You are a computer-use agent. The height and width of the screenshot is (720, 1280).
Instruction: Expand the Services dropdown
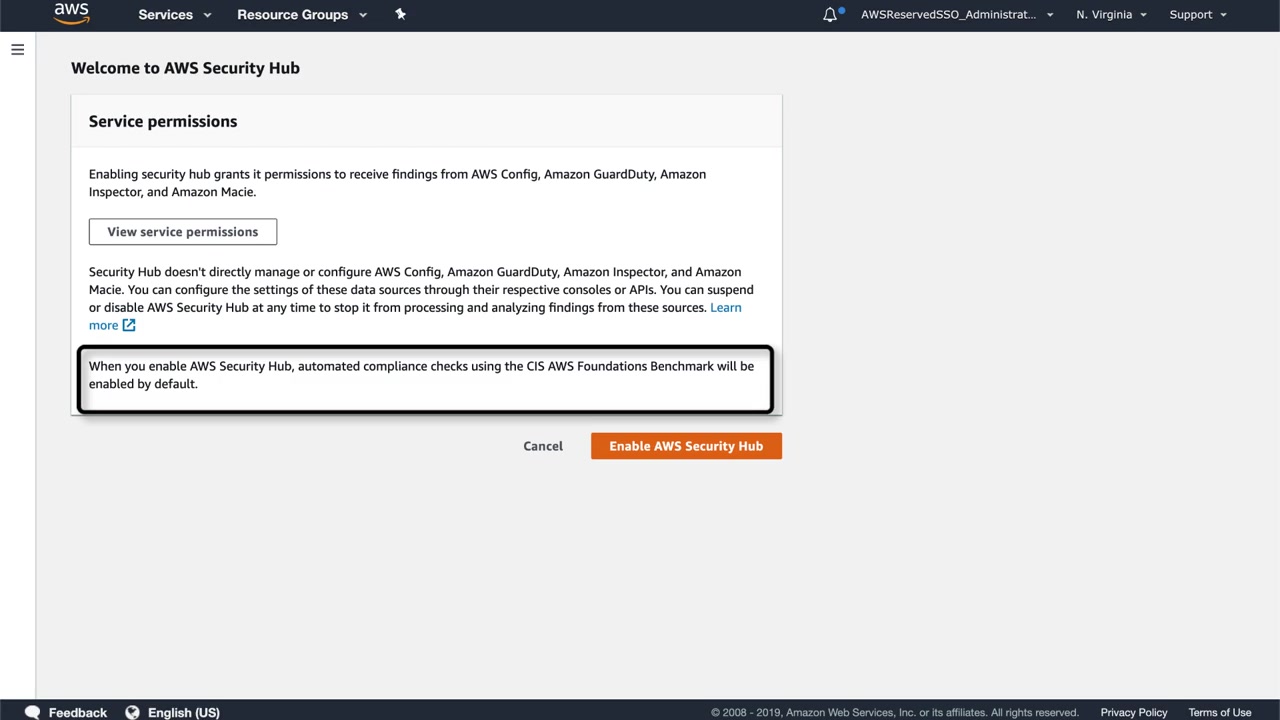(x=175, y=15)
